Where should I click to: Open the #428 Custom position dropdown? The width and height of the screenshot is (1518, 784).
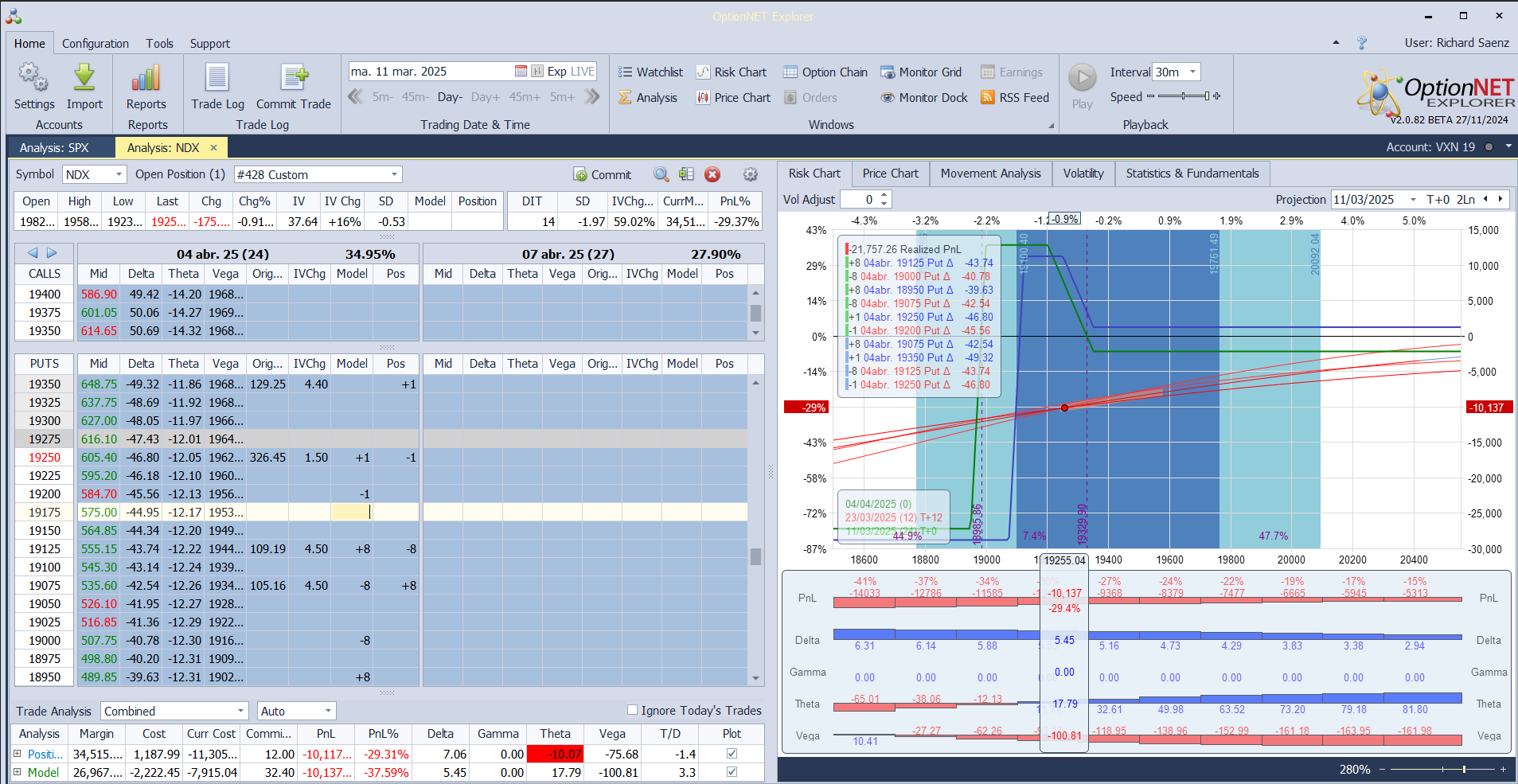coord(394,174)
